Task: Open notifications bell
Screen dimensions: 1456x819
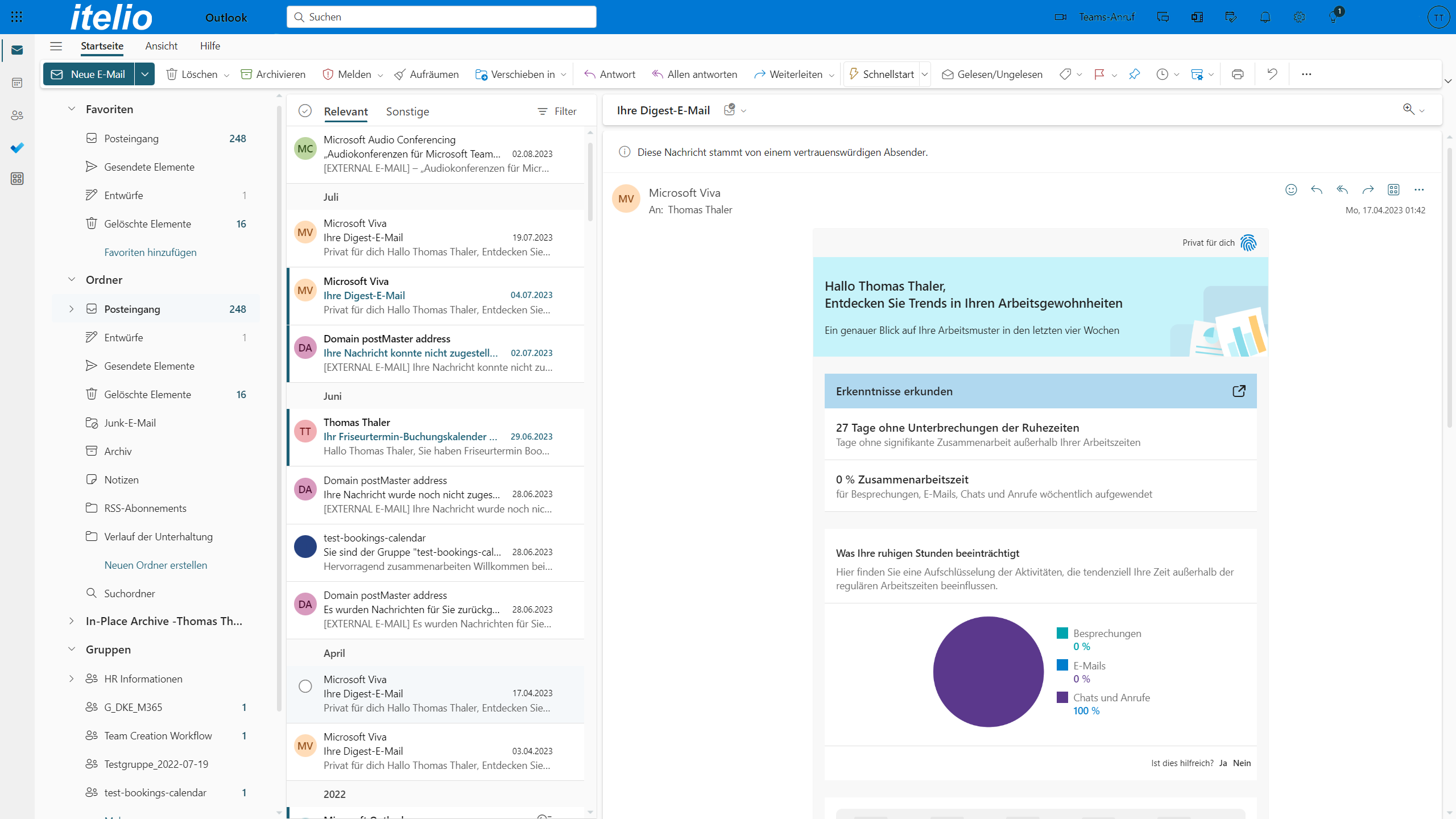Action: tap(1265, 17)
